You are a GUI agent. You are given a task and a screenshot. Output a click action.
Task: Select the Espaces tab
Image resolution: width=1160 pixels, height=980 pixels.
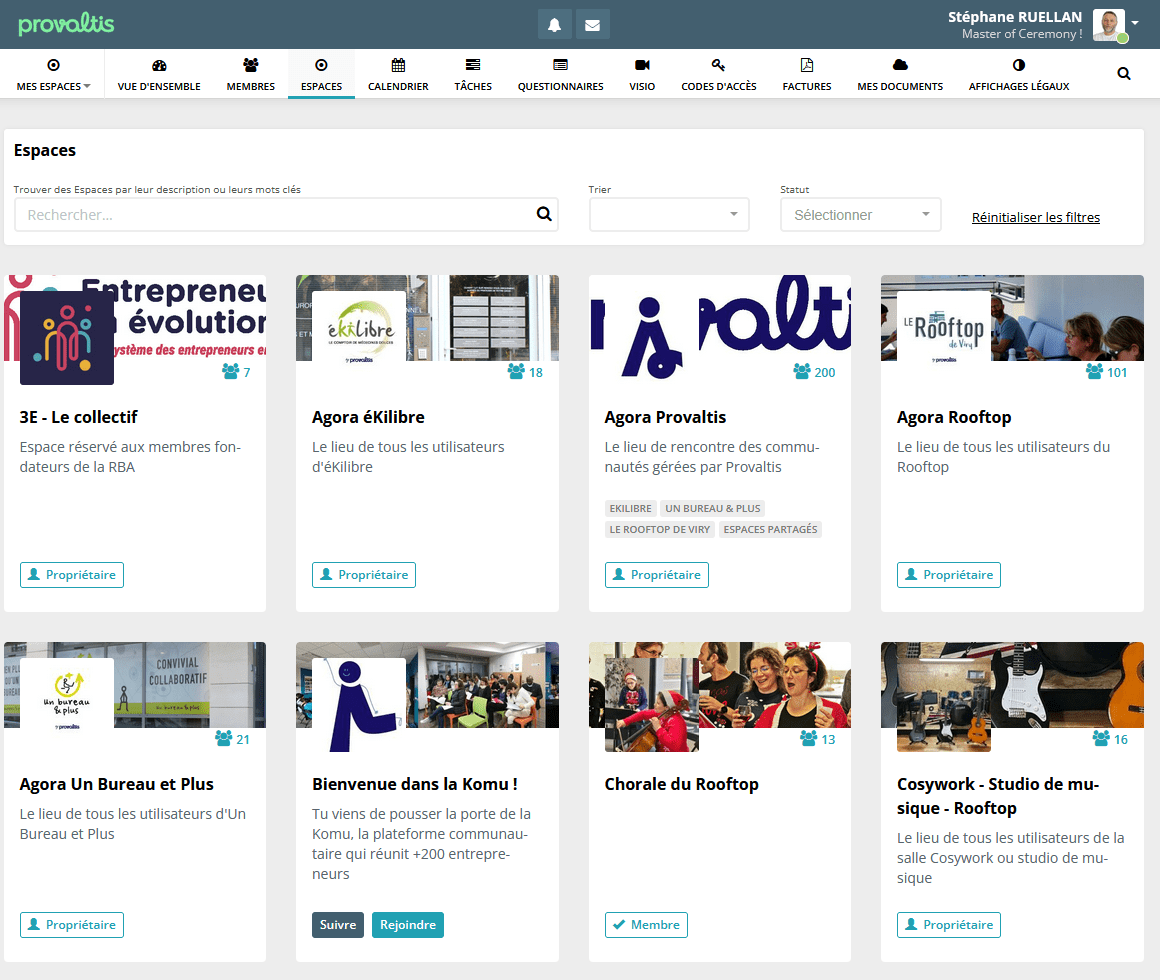[321, 75]
